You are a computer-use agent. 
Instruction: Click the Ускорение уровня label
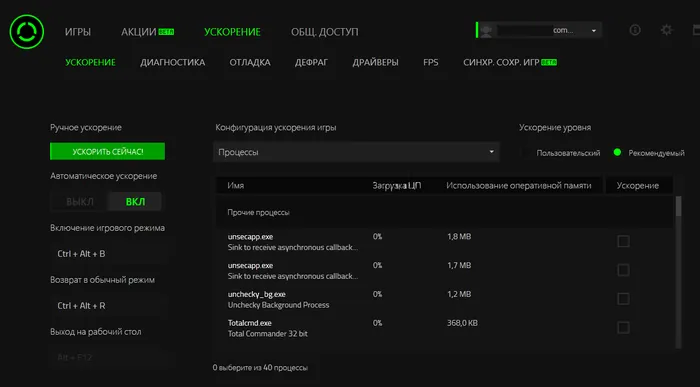coord(555,128)
